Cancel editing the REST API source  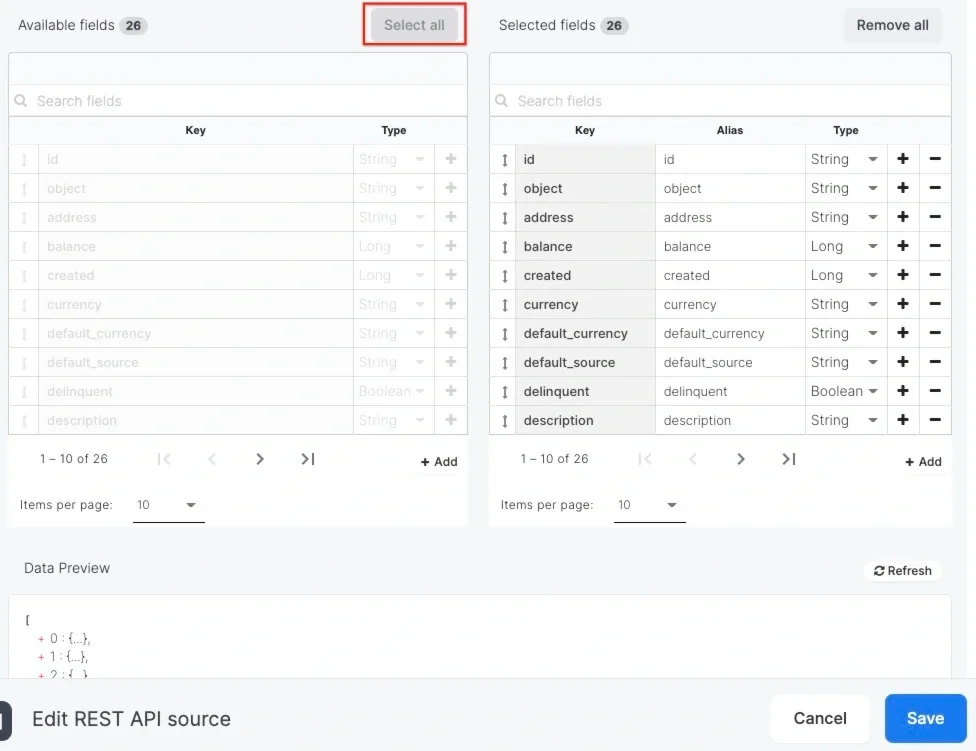tap(819, 718)
